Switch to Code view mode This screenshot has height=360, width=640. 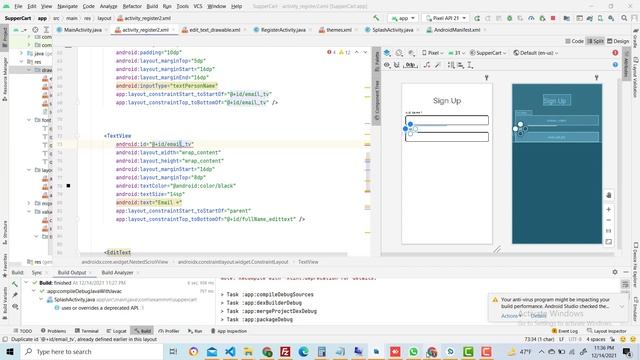click(x=574, y=41)
